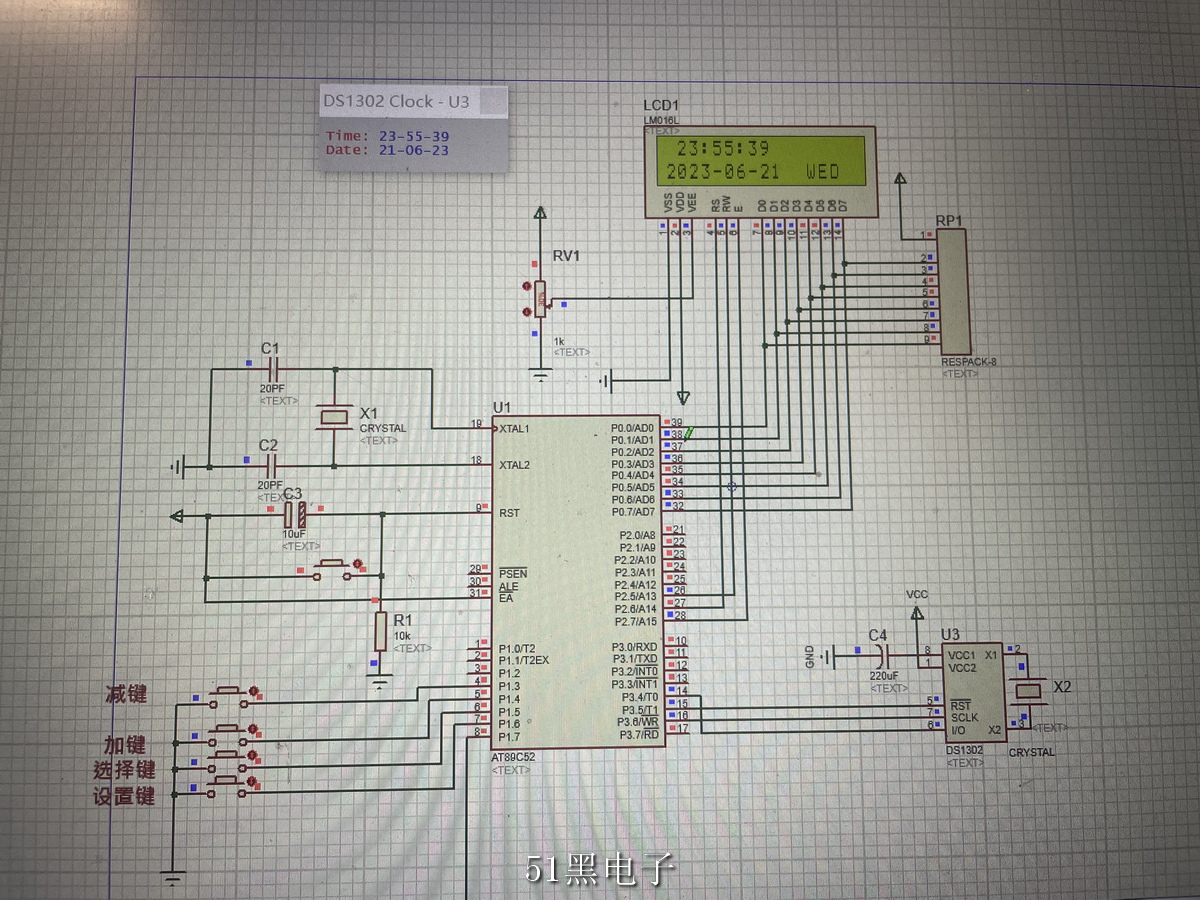Click the 加键 label text

pyautogui.click(x=126, y=744)
